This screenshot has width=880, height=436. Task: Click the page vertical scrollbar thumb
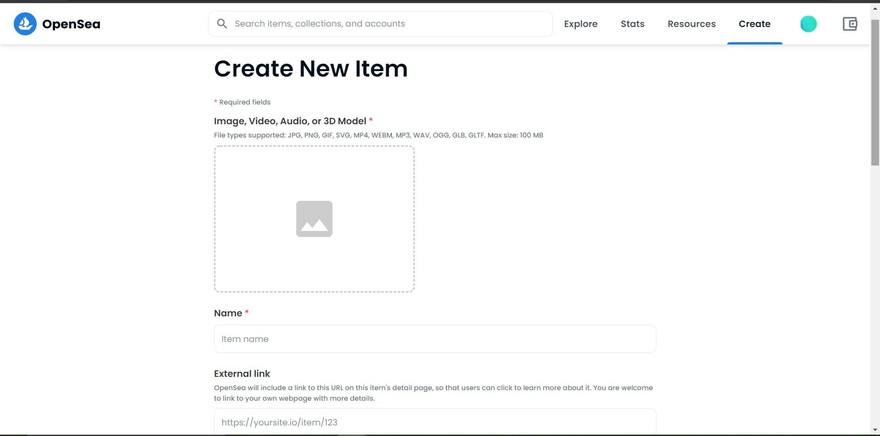point(875,90)
